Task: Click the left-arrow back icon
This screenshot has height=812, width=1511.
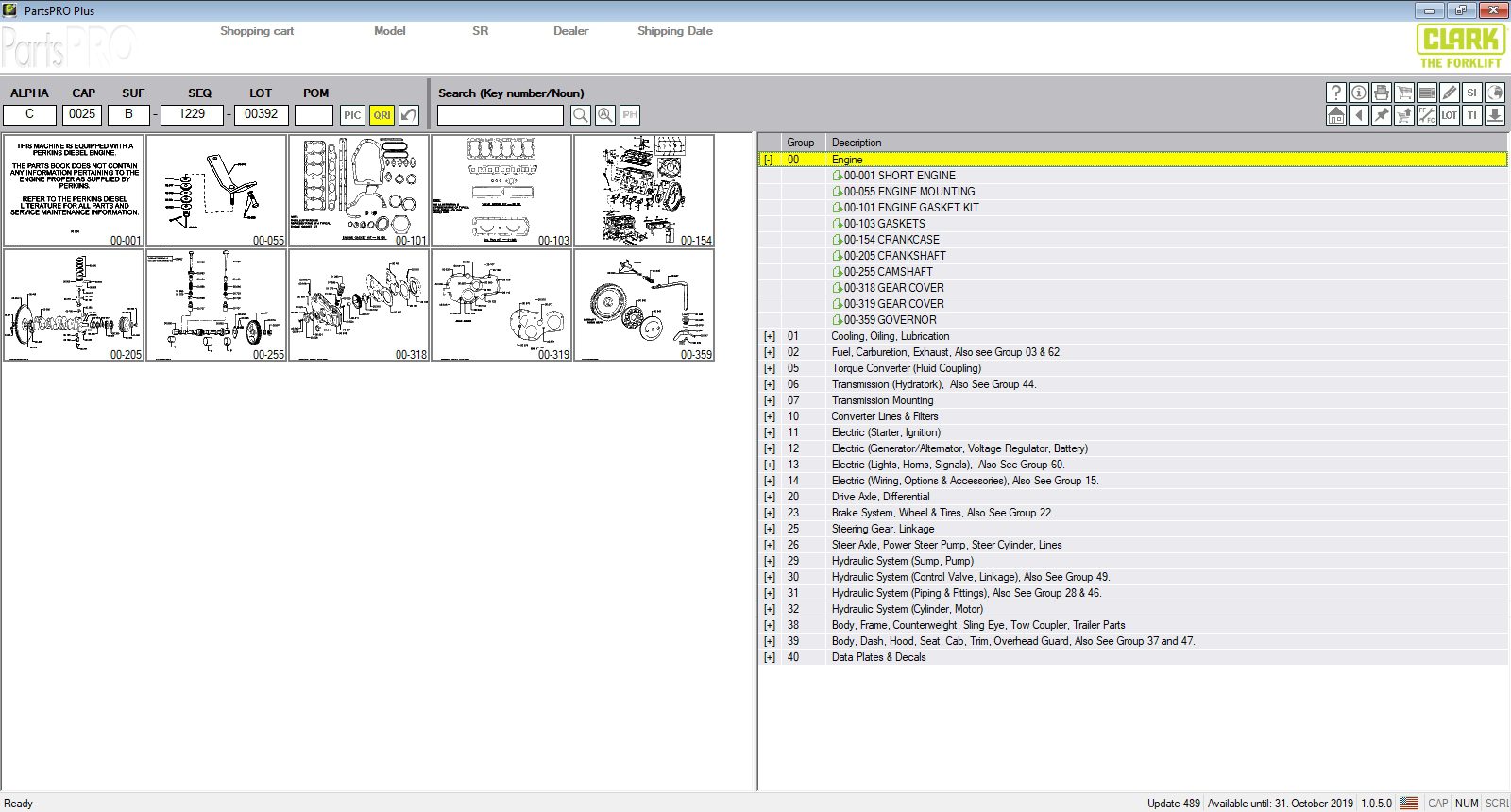Action: 1359,115
